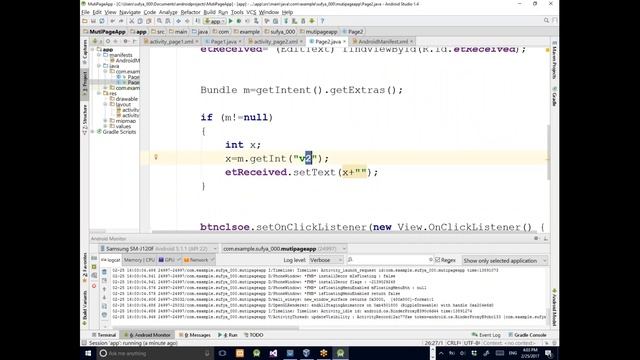This screenshot has width=640, height=360.
Task: Open the Samsung SM-J120F device dropdown
Action: coord(159,249)
